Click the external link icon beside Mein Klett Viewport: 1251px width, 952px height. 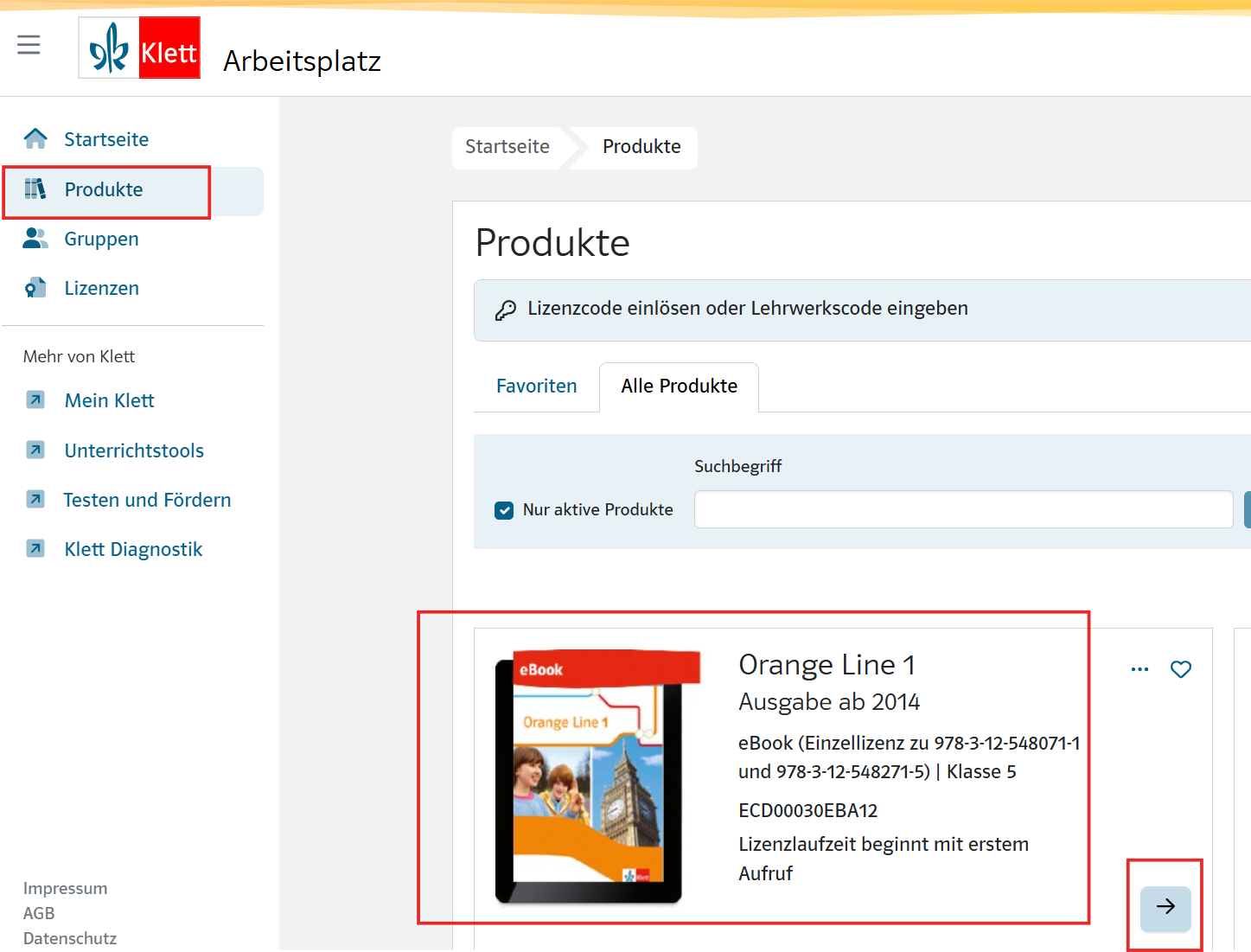coord(35,399)
